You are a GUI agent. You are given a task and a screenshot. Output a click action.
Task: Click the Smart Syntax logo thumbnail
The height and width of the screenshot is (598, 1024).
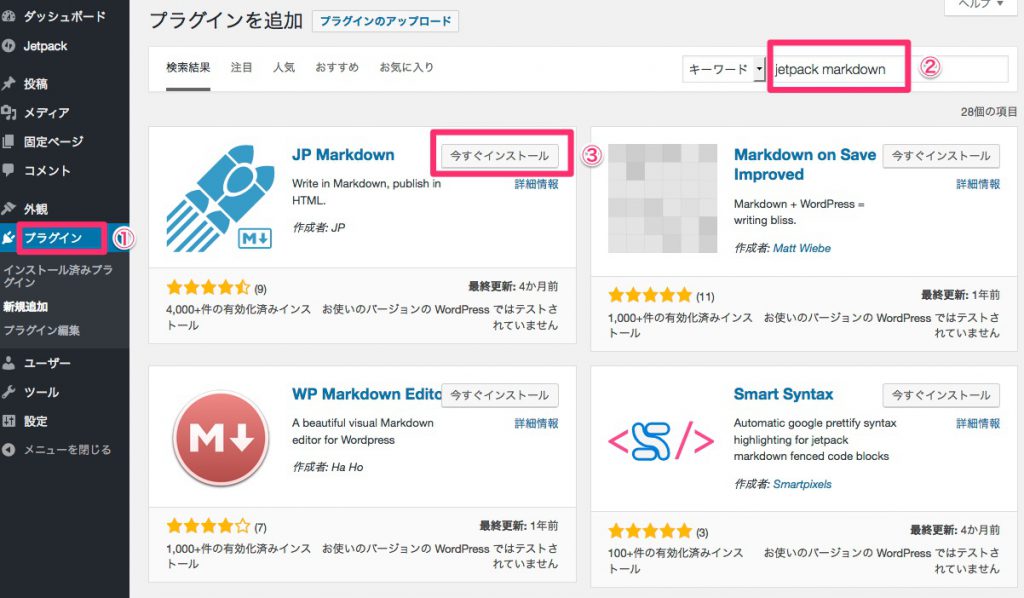click(662, 441)
